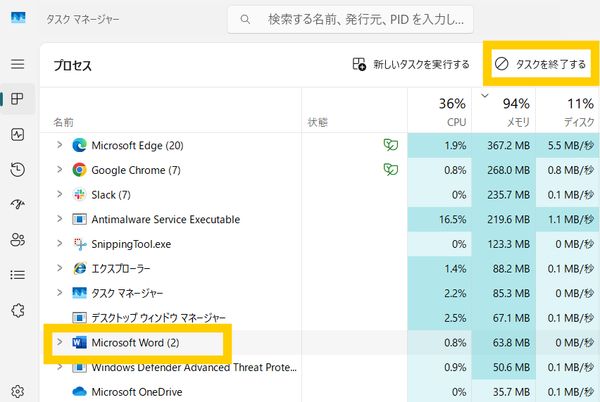Click the Microsoft Word app icon
Viewport: 600px width, 402px height.
(79, 342)
